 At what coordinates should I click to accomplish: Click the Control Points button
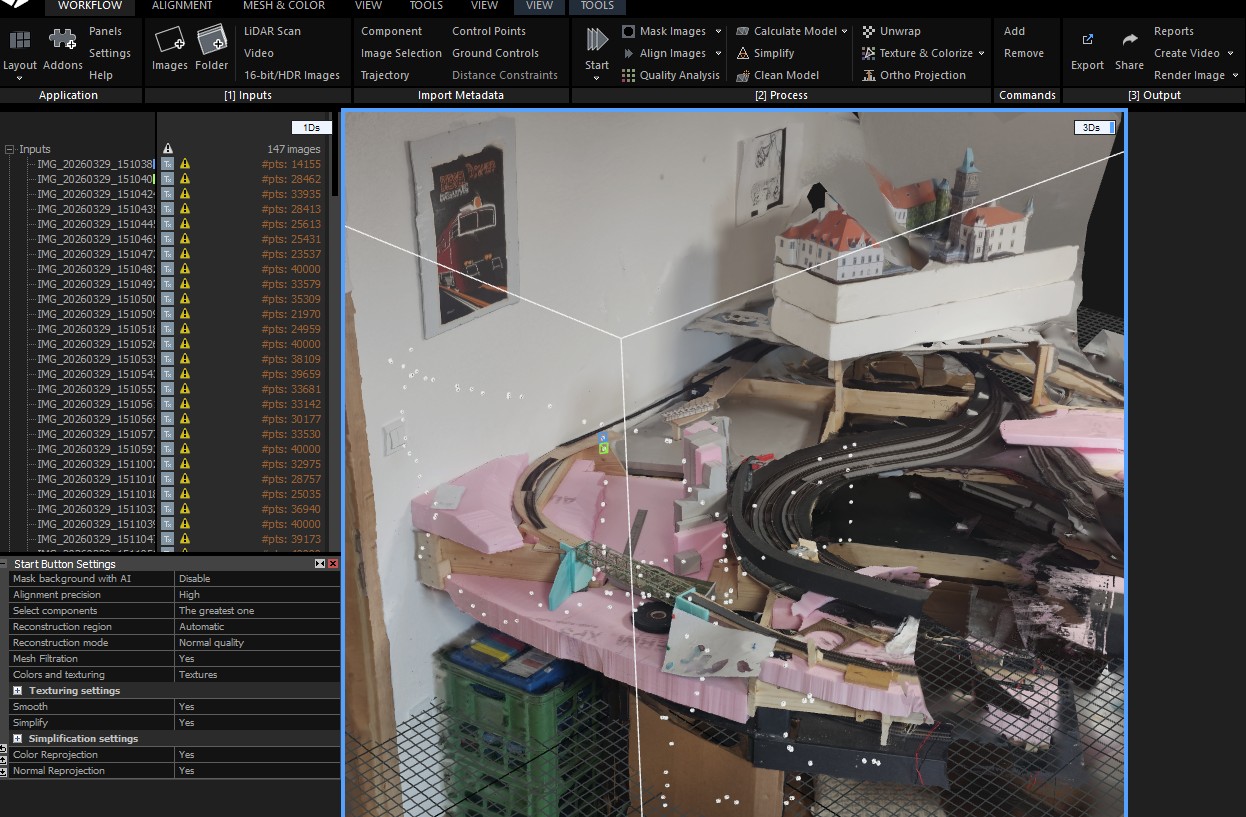tap(488, 31)
